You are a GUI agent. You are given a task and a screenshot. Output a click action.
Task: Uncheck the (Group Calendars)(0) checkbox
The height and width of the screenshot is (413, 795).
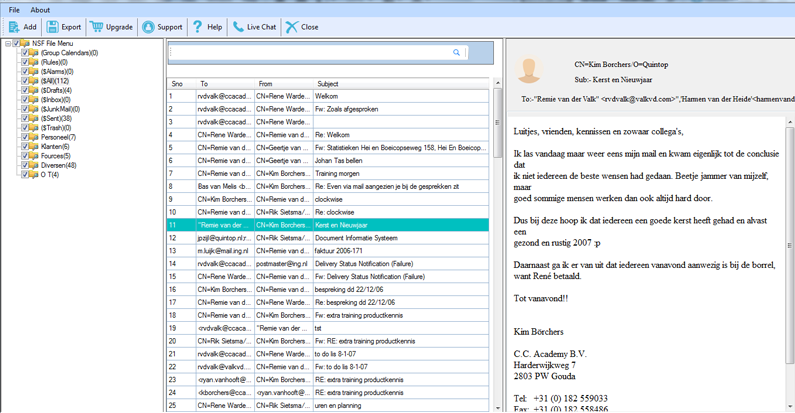[x=24, y=53]
